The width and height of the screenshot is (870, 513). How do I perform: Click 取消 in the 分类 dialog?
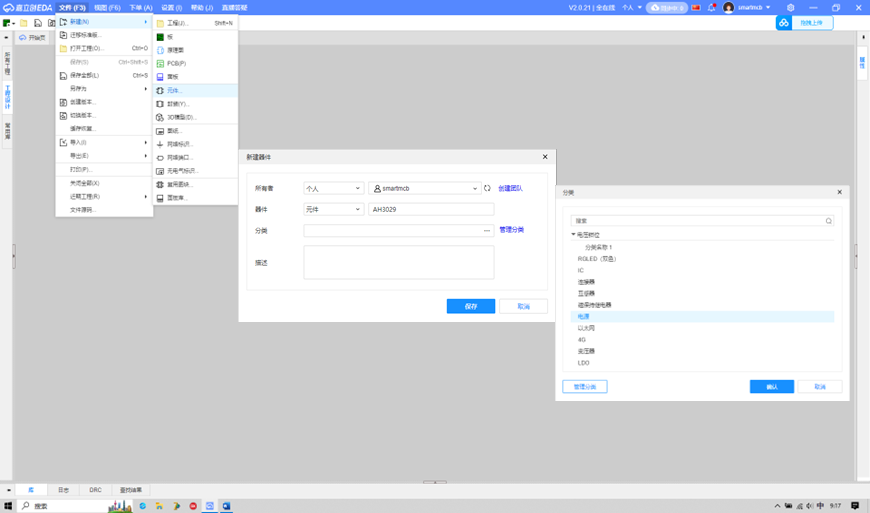coord(820,387)
